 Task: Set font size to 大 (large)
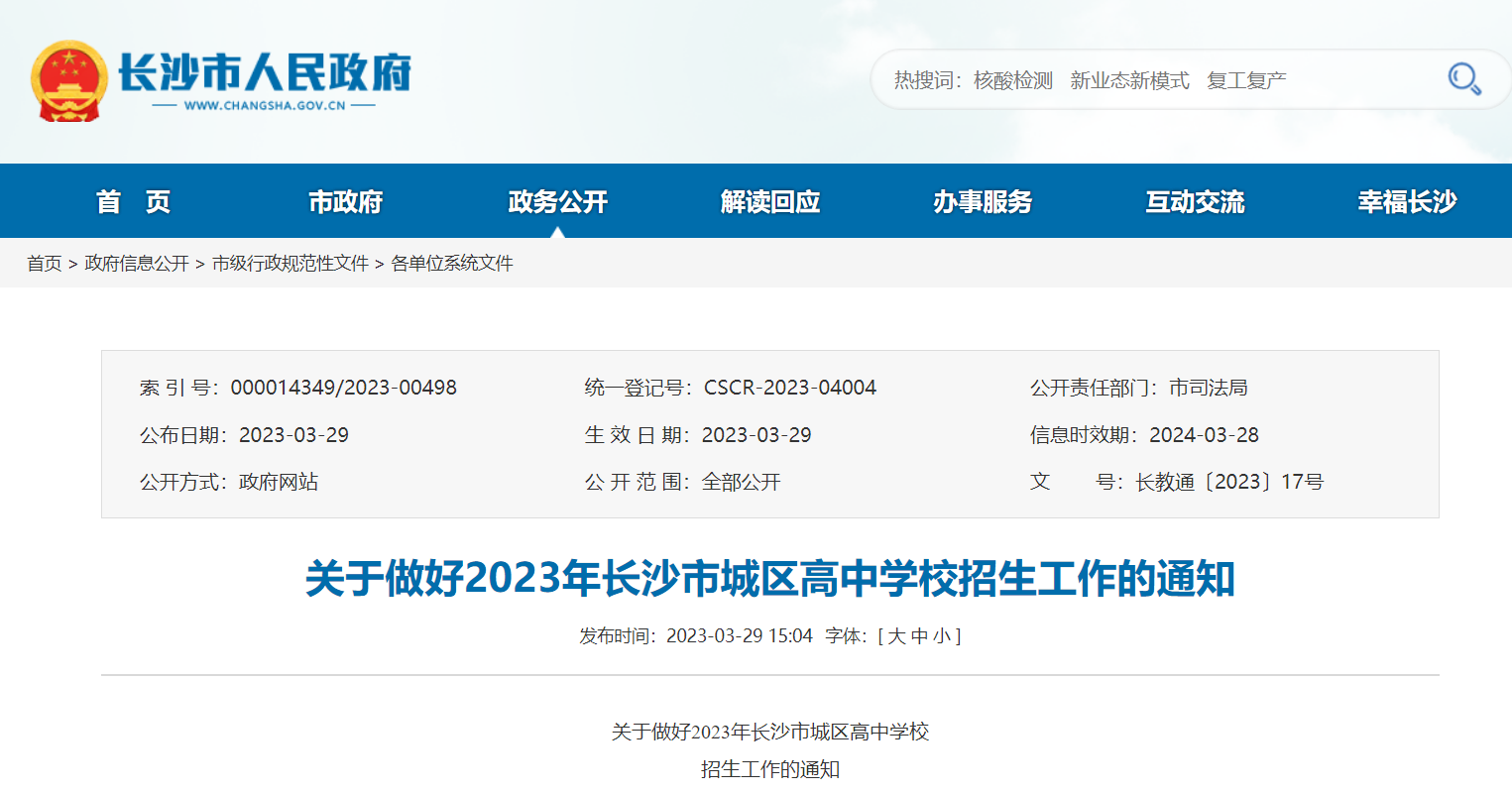(x=896, y=636)
